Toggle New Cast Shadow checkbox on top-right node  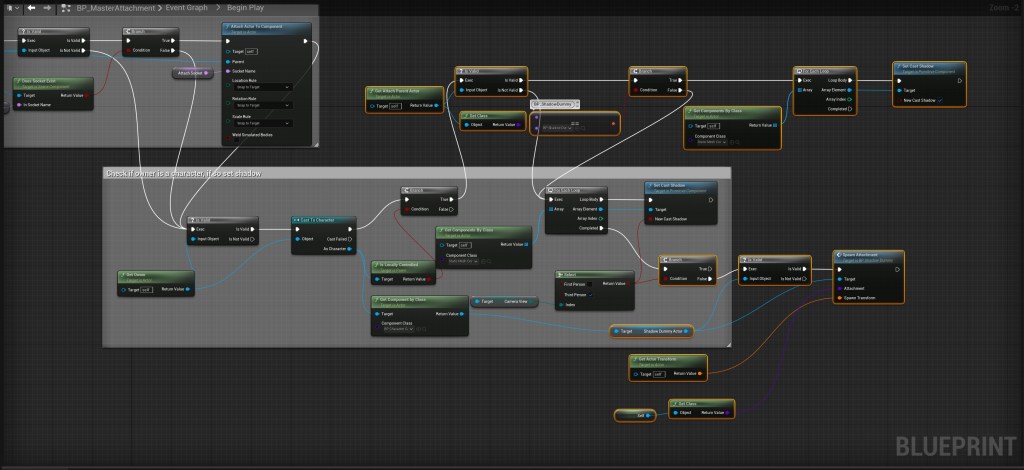click(x=938, y=100)
